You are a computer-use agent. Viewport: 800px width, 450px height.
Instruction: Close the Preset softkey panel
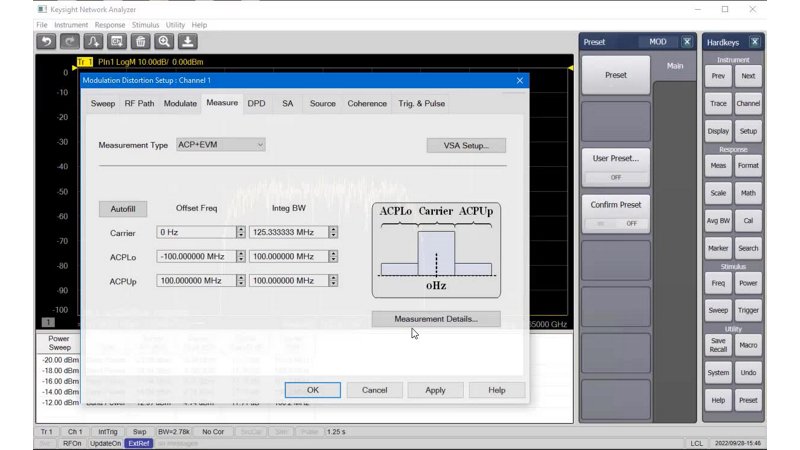[x=687, y=42]
